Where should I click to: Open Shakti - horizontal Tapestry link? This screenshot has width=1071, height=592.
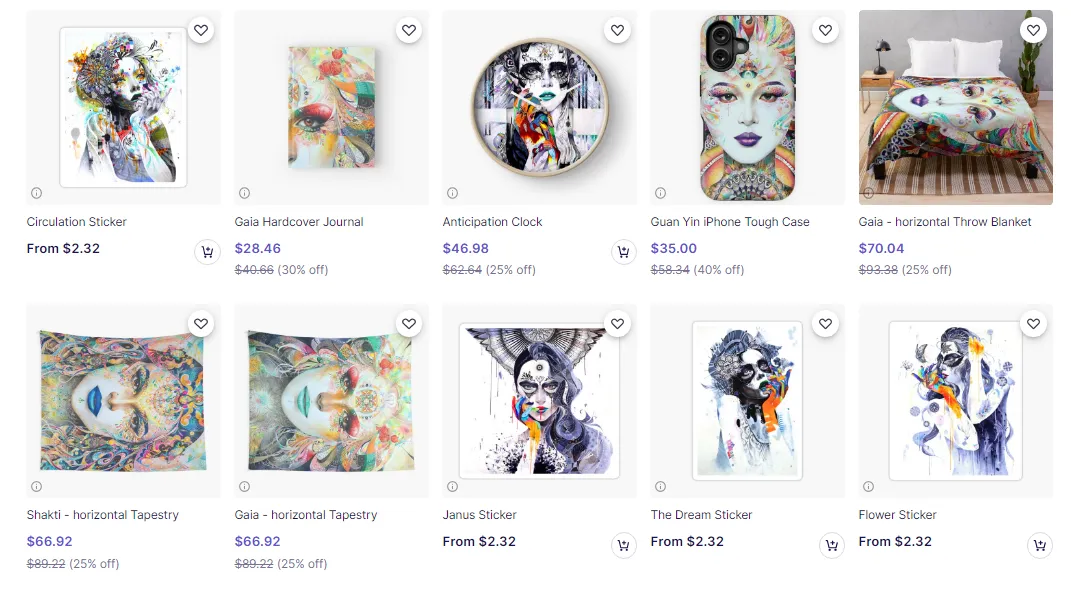[103, 515]
